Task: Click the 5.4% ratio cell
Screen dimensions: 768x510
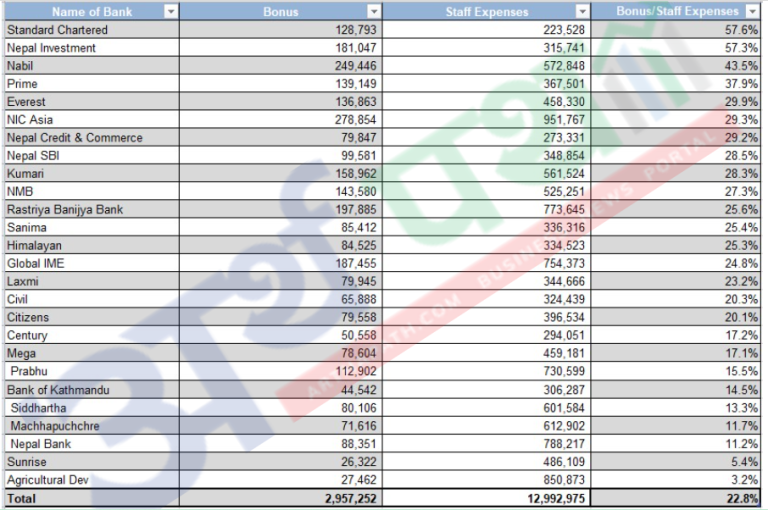Action: tap(676, 461)
